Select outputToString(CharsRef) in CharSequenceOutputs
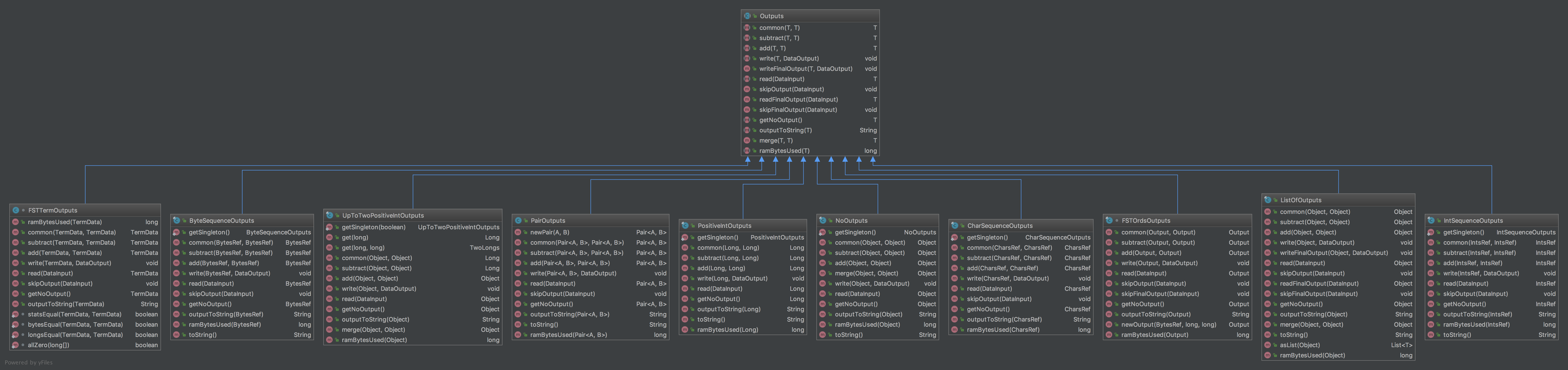 coord(1004,320)
